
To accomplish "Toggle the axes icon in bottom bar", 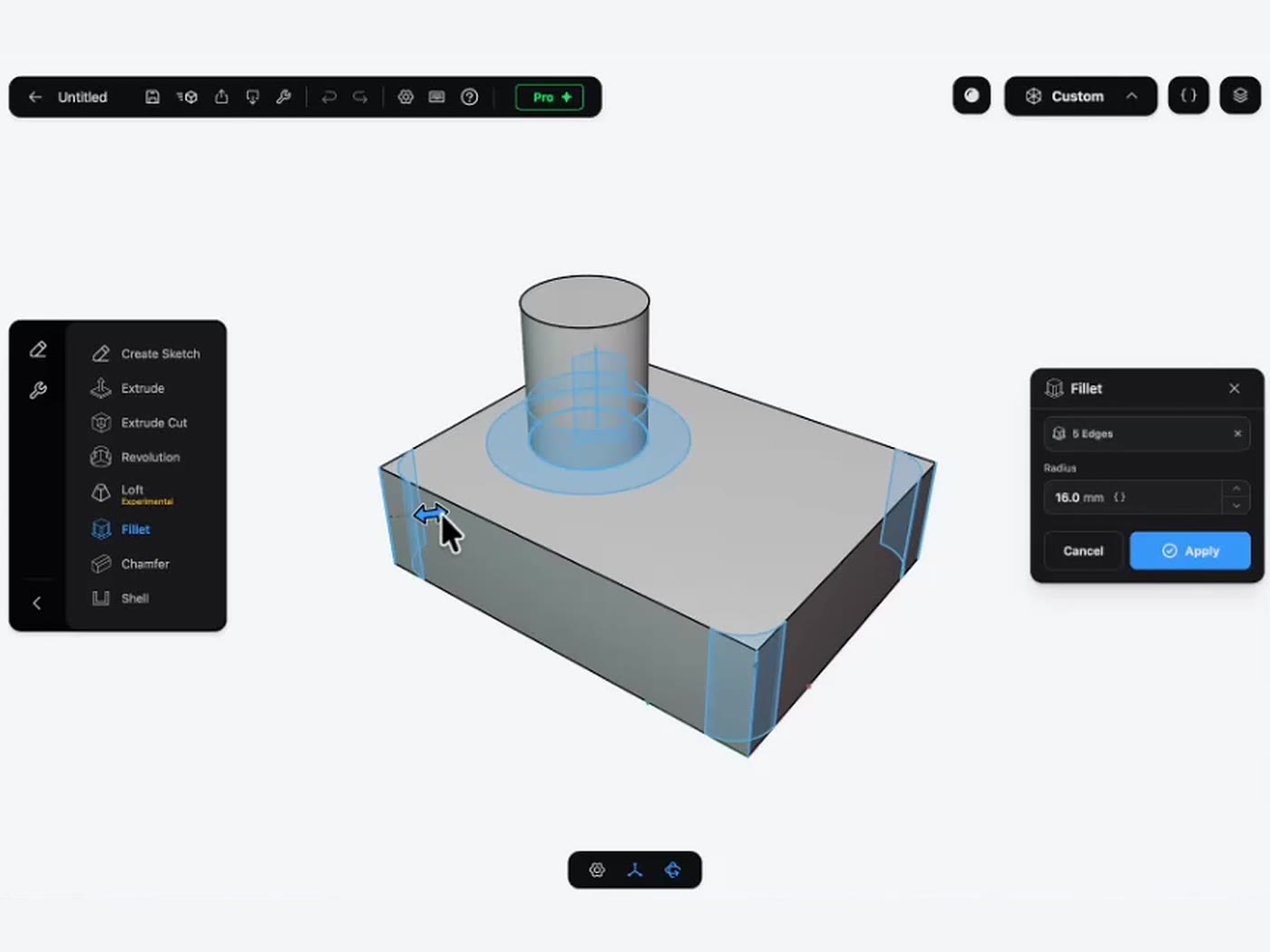I will pyautogui.click(x=635, y=870).
